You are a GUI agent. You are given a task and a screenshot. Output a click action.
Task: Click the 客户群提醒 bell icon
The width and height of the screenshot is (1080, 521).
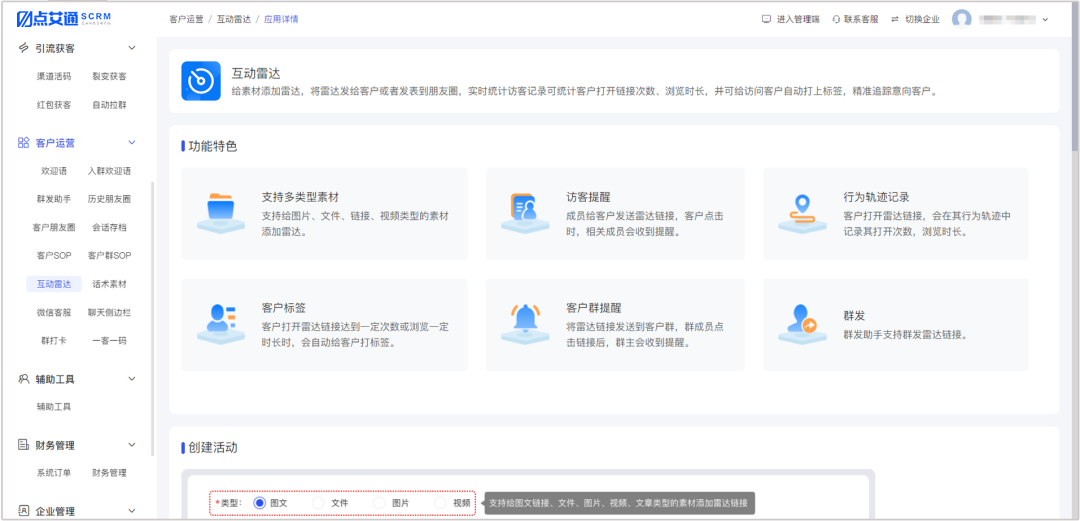click(526, 324)
